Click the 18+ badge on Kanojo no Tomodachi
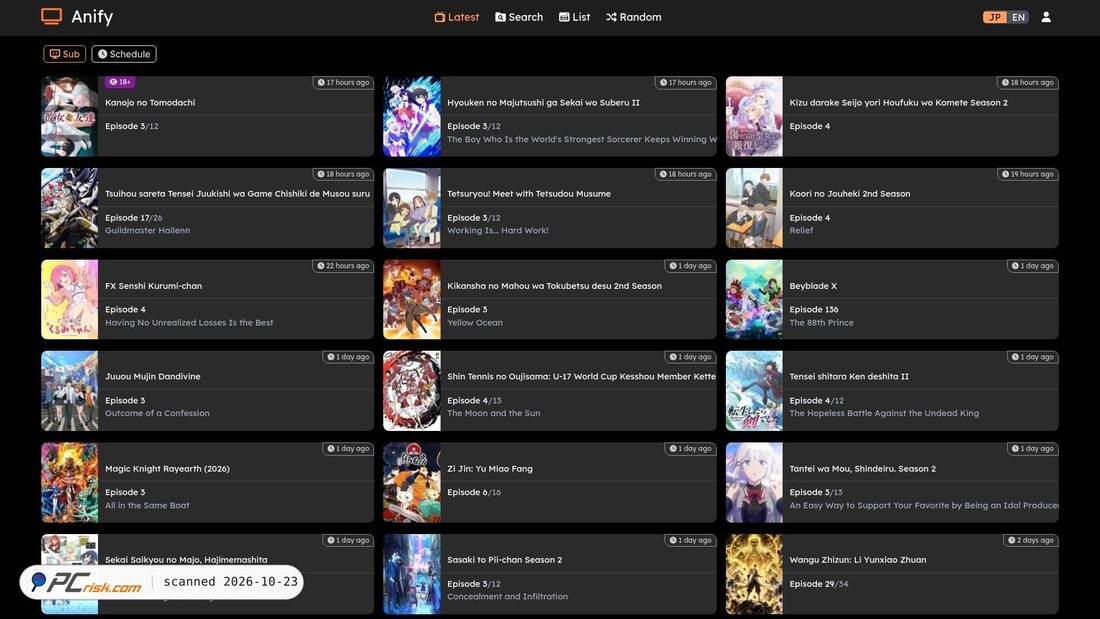Image resolution: width=1100 pixels, height=619 pixels. pos(120,82)
